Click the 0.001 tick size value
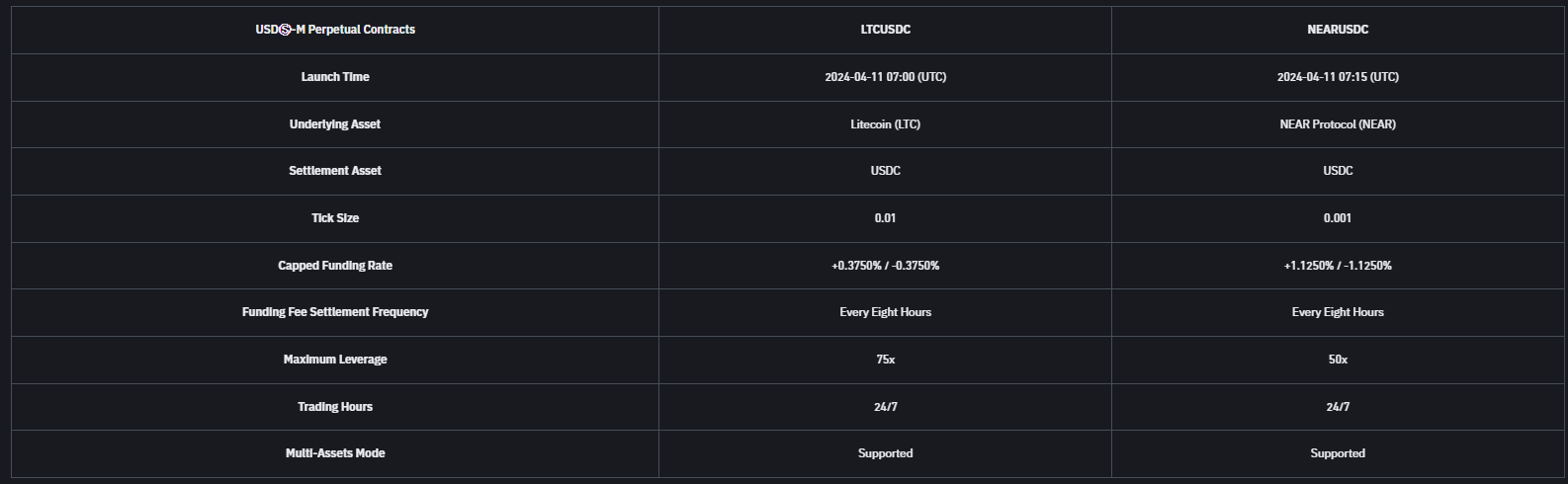 point(1338,218)
